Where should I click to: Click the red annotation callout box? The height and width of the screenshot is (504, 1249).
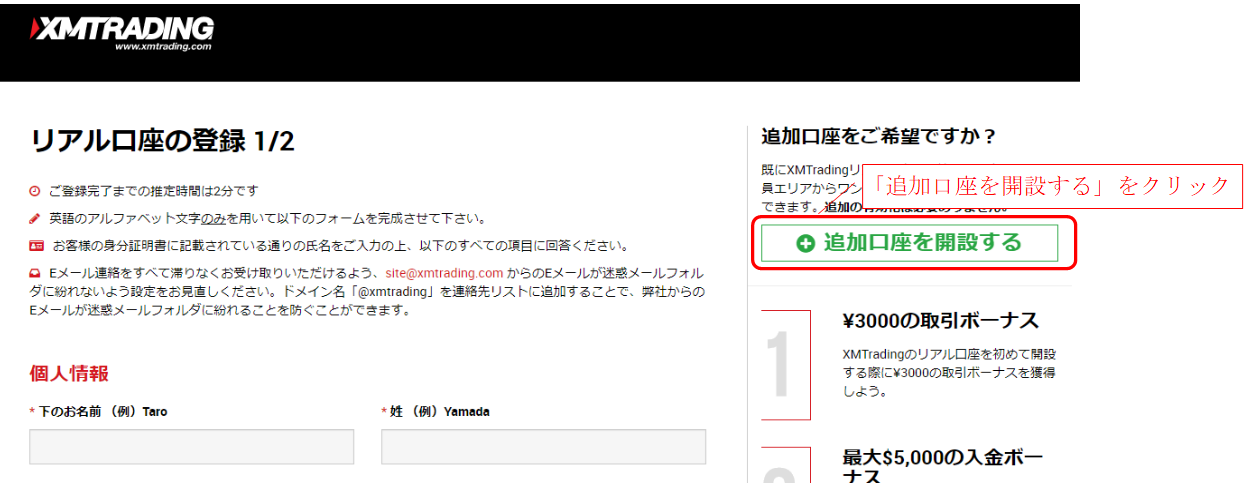1051,186
